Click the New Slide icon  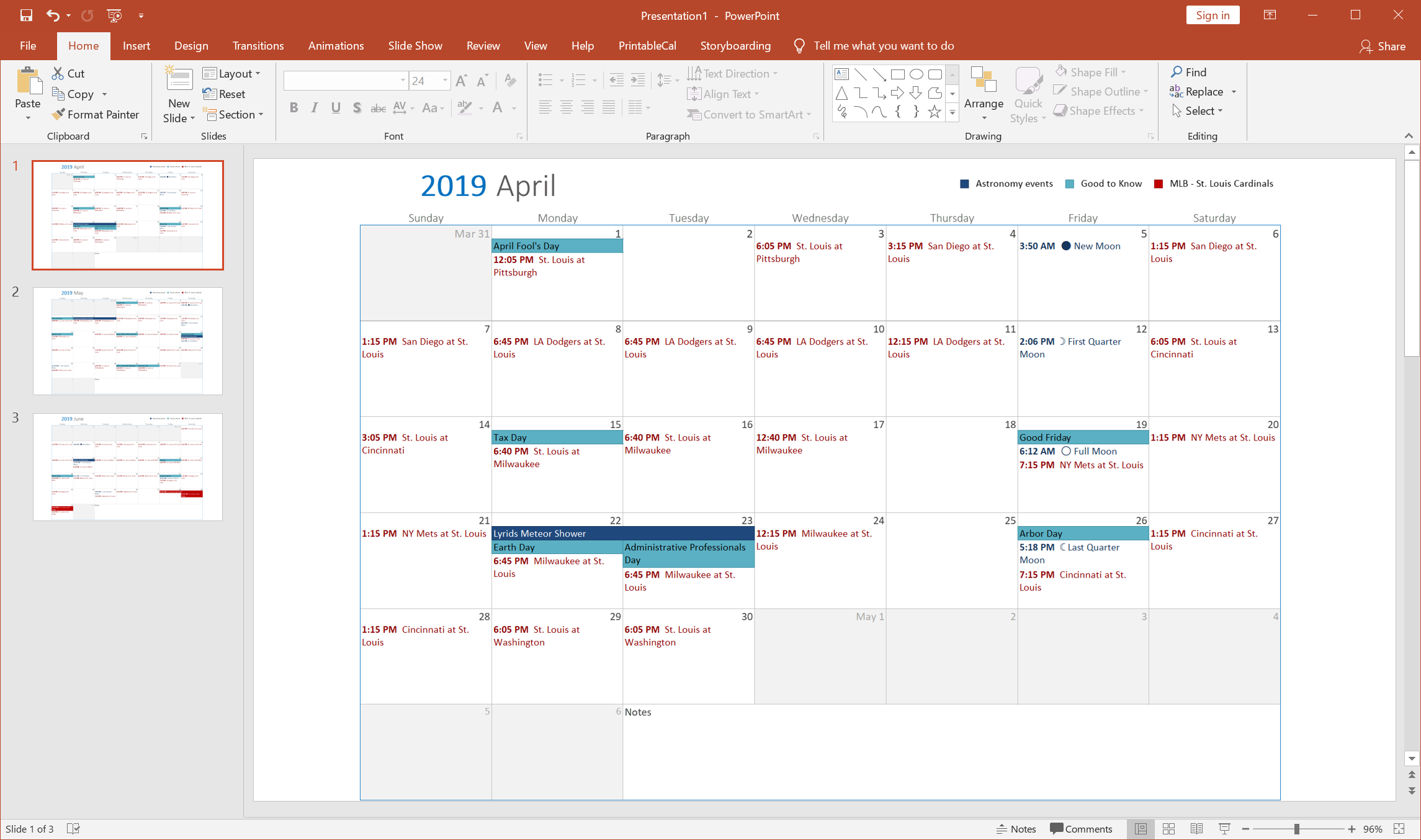(x=179, y=79)
